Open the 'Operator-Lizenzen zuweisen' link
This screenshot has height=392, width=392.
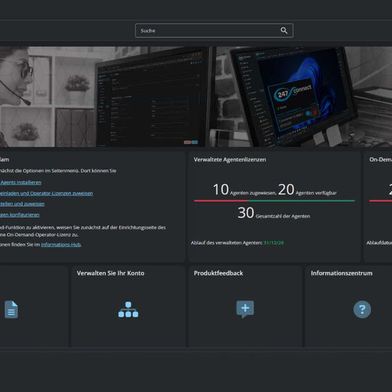click(x=46, y=193)
